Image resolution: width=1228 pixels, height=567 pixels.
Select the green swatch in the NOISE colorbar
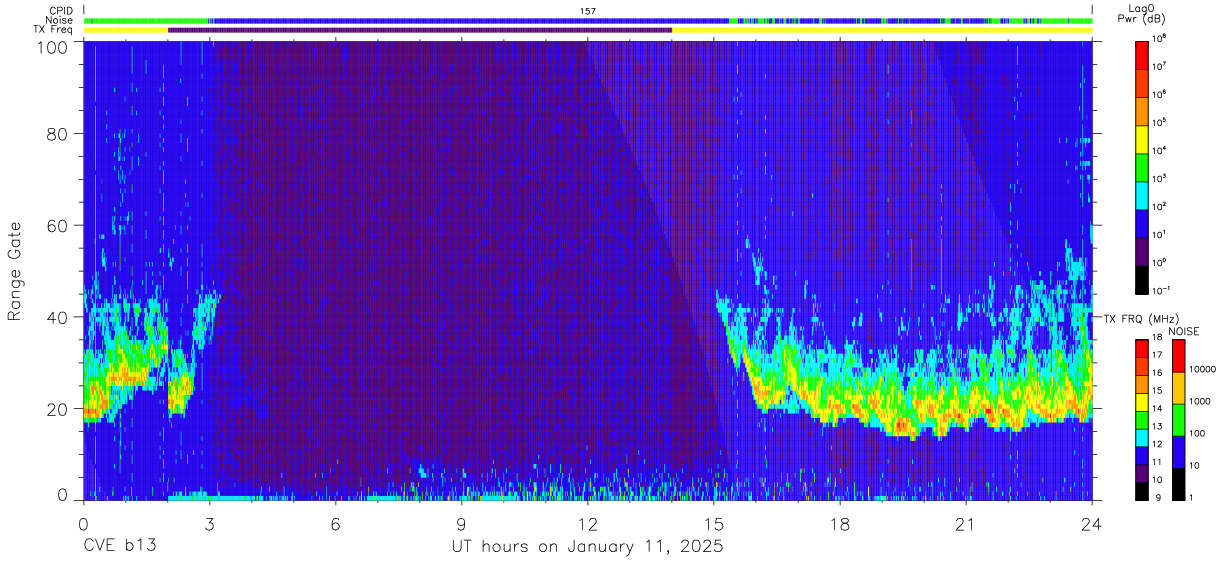point(1178,420)
